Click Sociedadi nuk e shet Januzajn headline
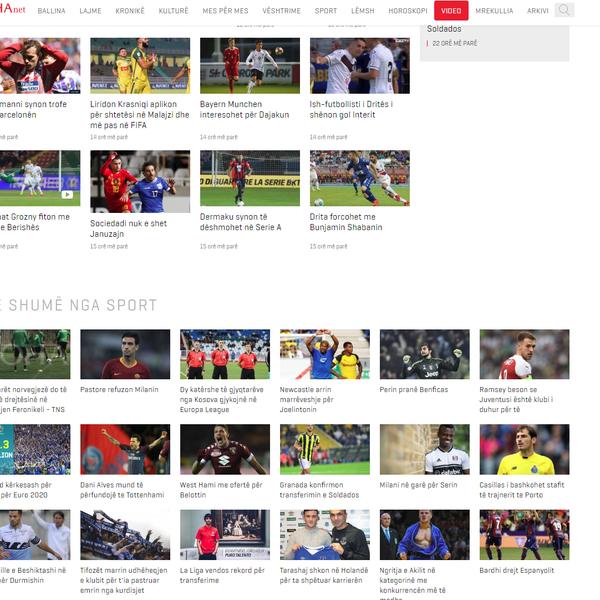 (129, 228)
